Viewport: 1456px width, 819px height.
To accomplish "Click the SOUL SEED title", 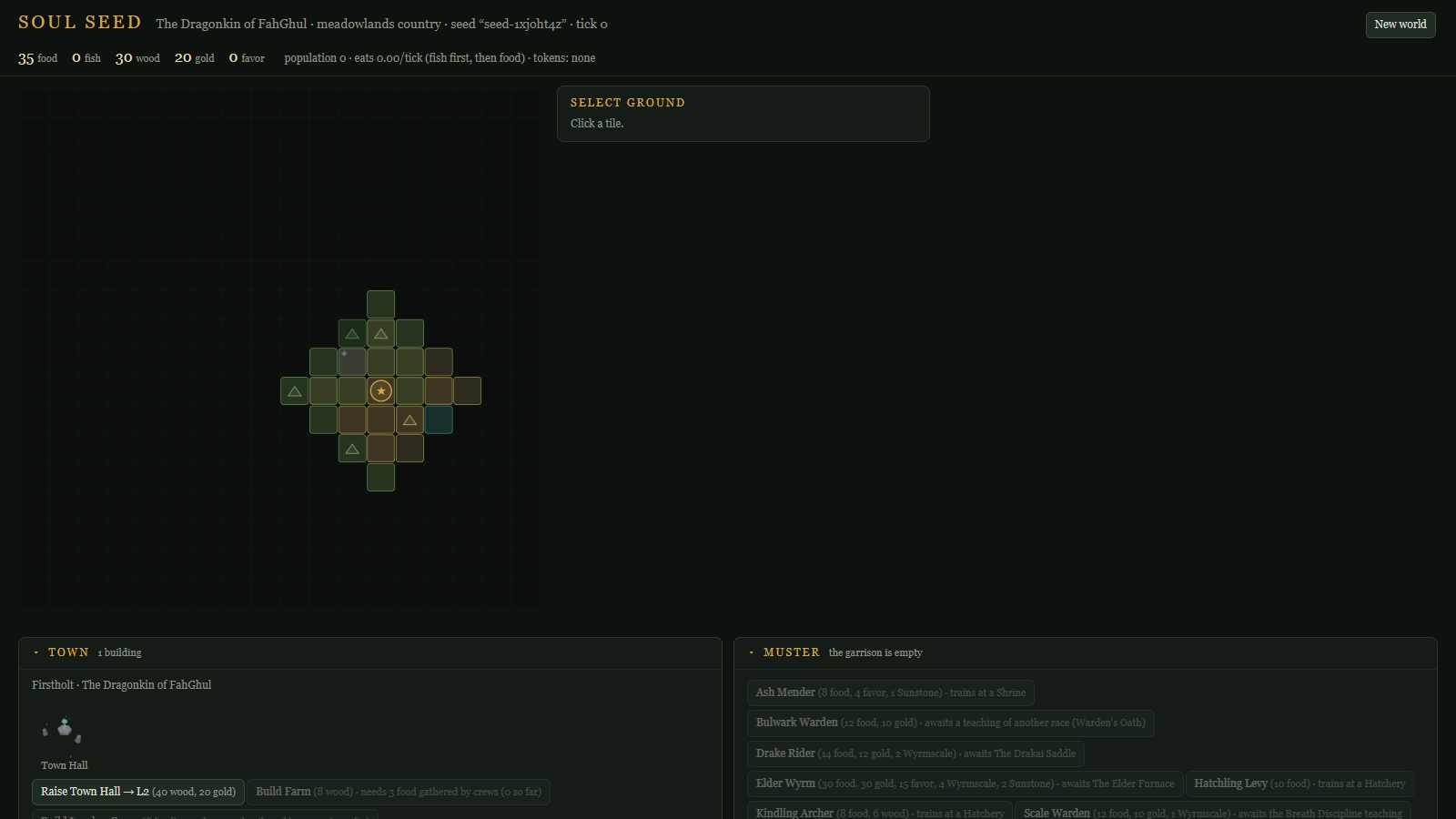I will [x=80, y=23].
